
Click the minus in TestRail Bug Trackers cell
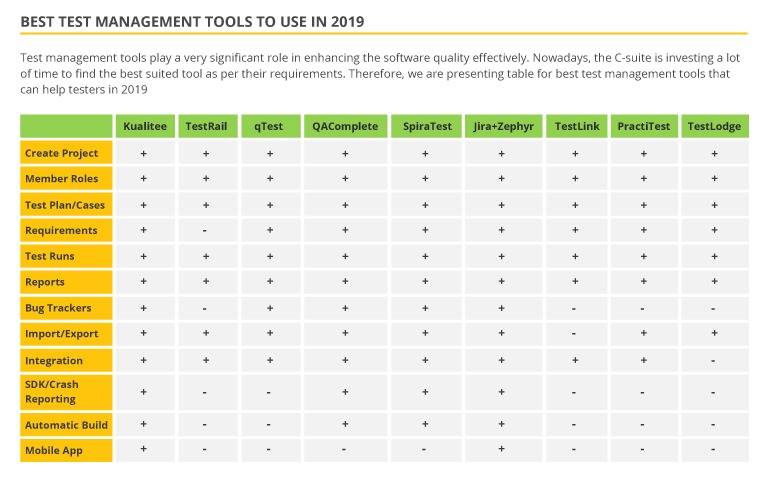[x=205, y=309]
